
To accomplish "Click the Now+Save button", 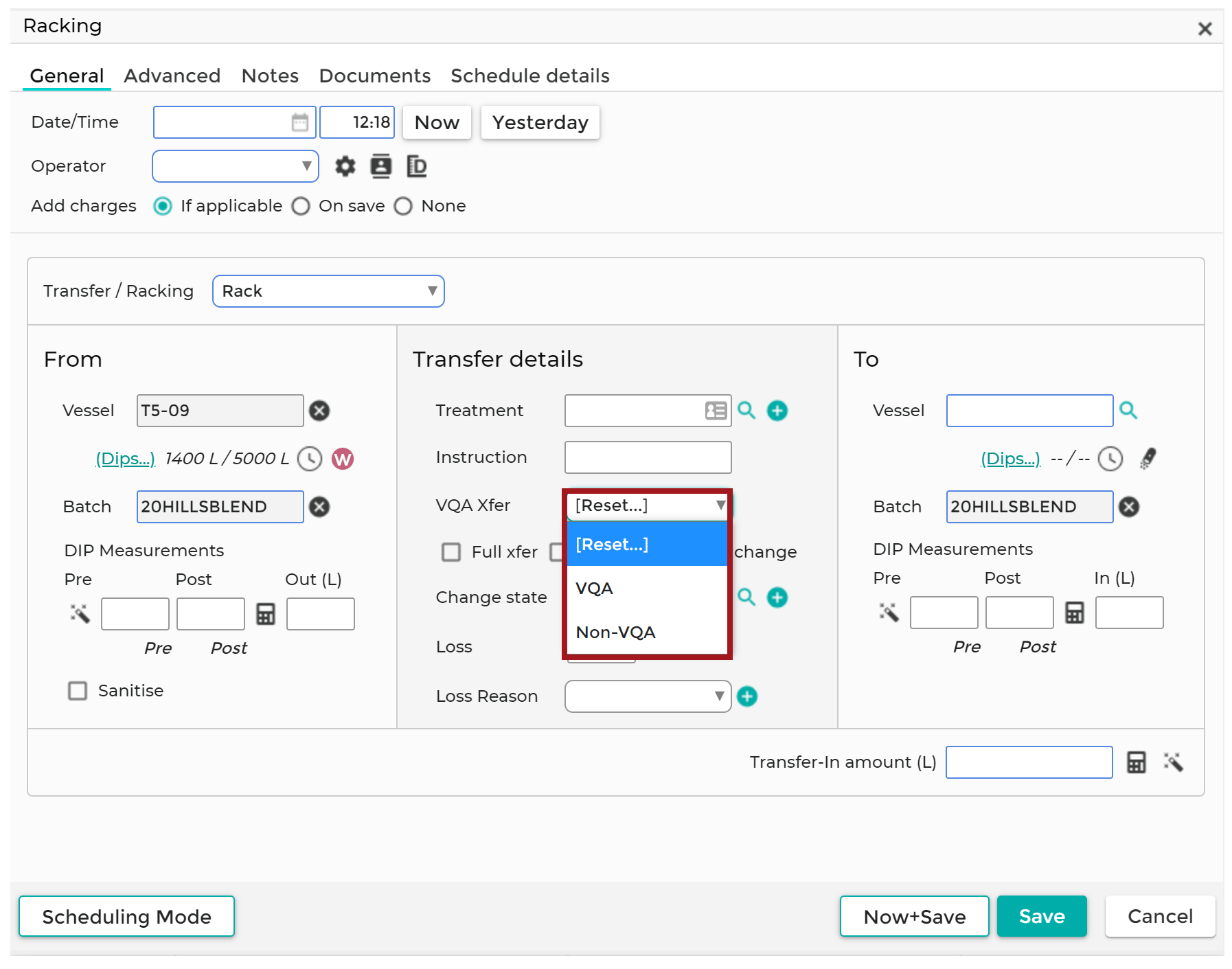I will click(915, 916).
